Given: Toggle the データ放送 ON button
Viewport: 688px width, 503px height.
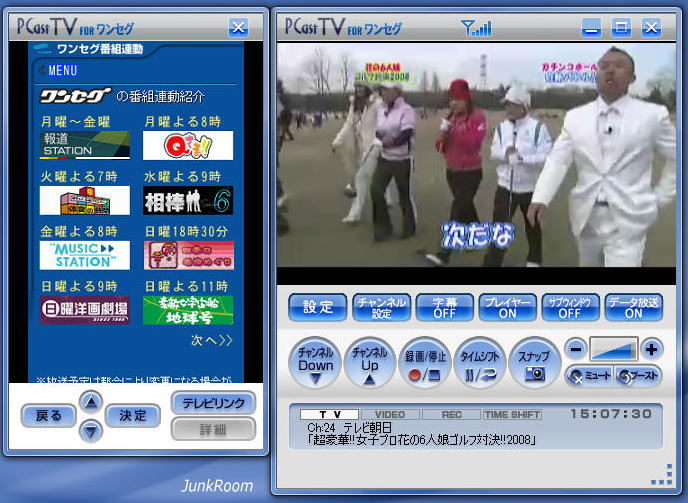Looking at the screenshot, I should [x=634, y=307].
